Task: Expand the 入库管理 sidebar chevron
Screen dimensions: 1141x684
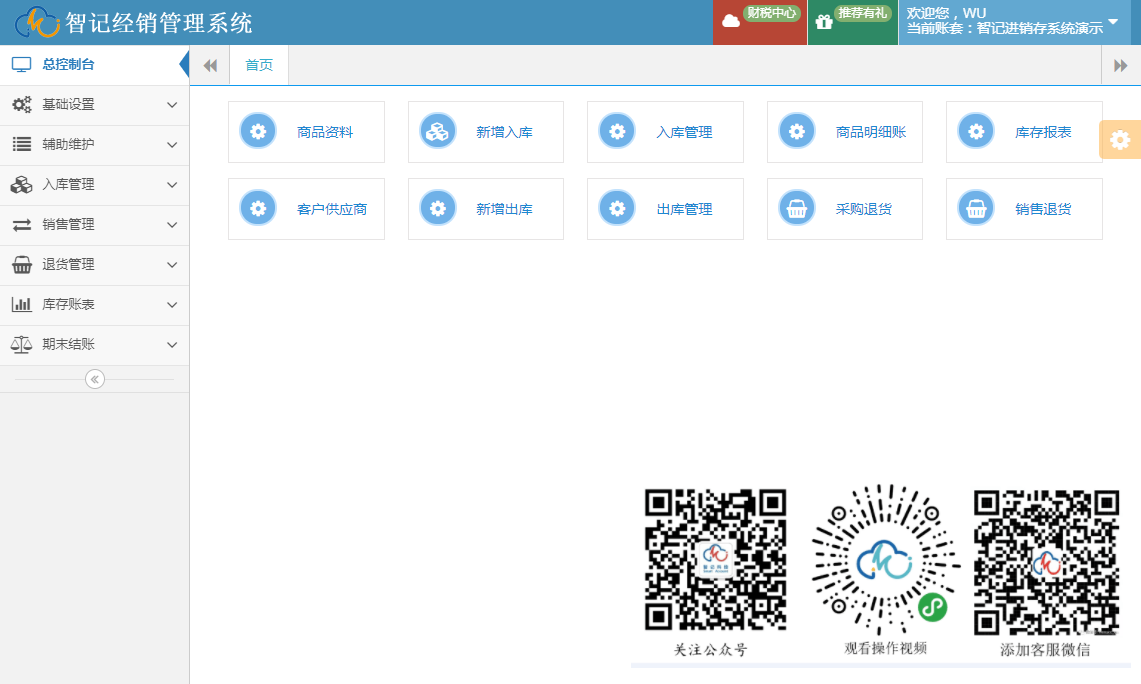Action: 172,185
